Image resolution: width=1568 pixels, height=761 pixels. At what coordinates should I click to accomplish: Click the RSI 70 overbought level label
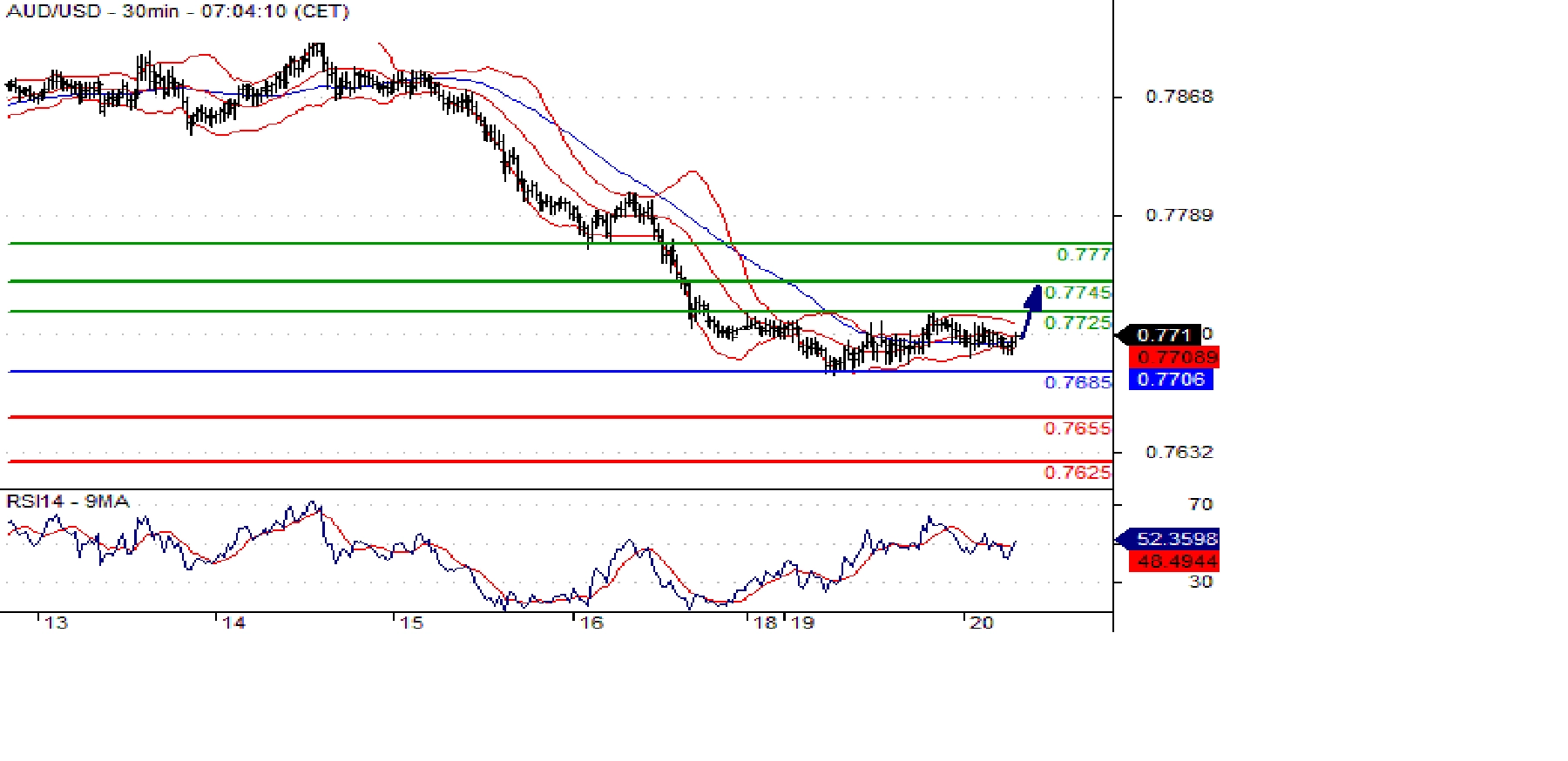(1200, 504)
